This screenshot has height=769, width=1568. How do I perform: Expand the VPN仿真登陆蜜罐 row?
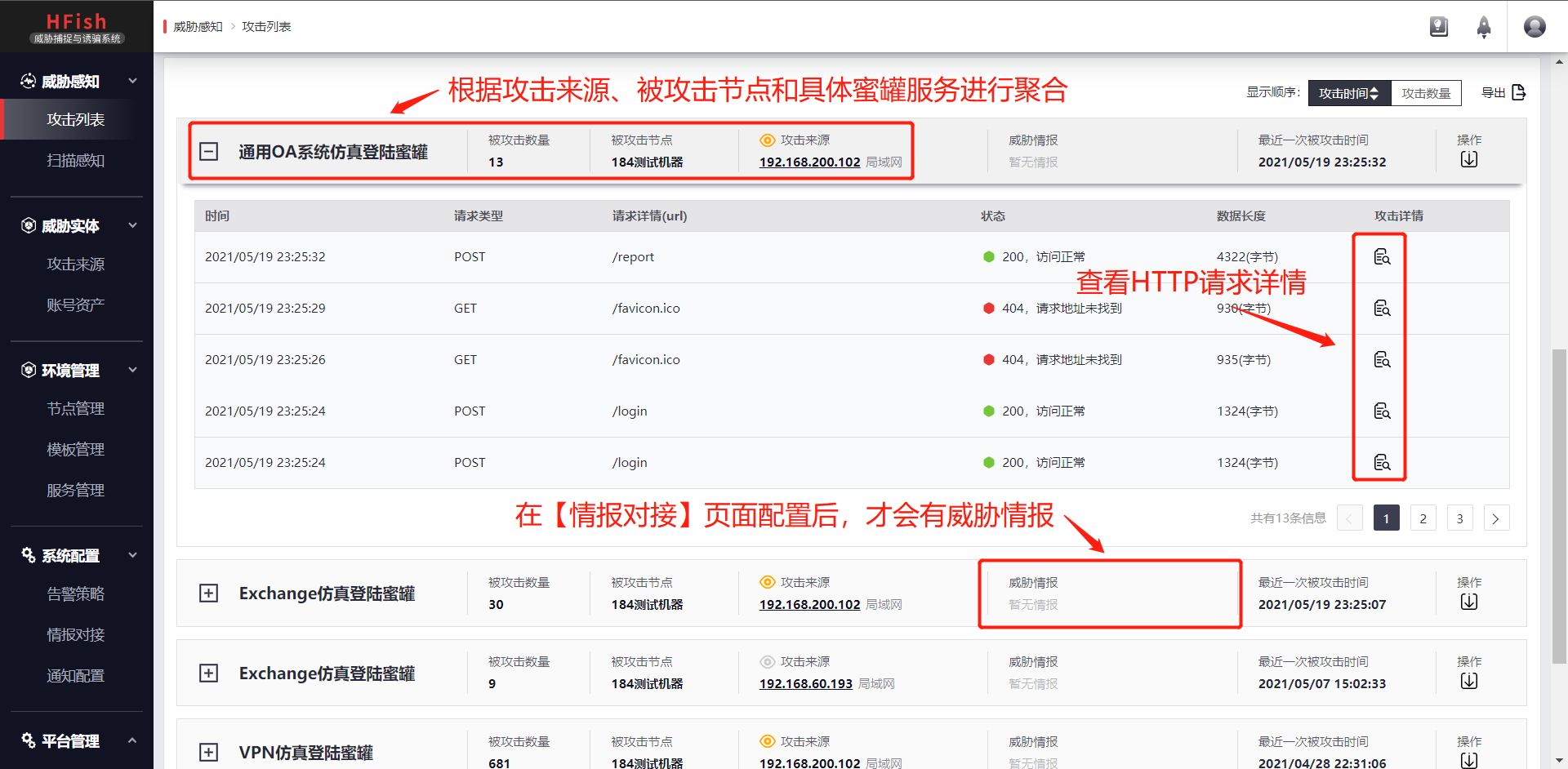[x=209, y=753]
